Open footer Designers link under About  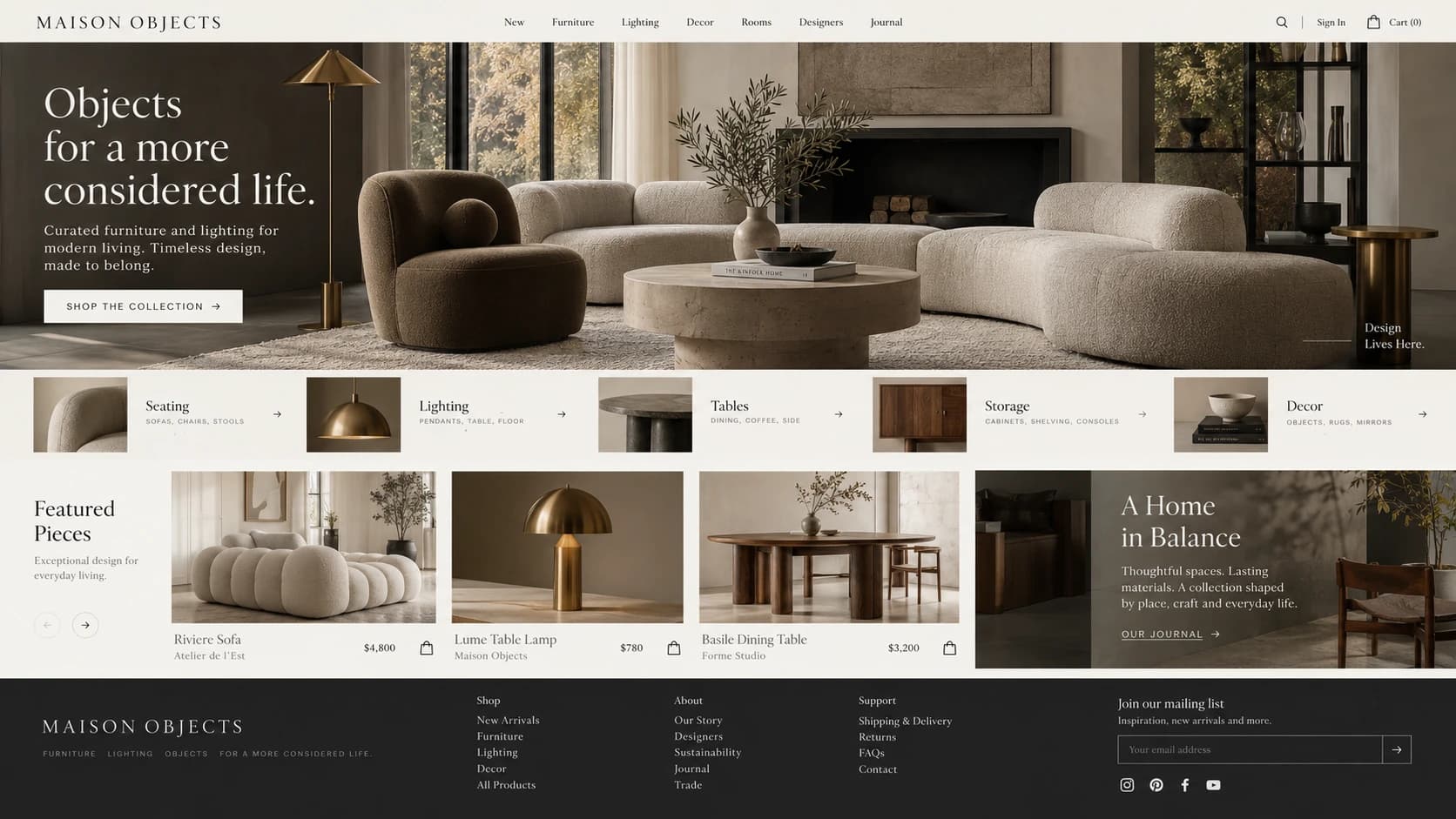pyautogui.click(x=698, y=737)
